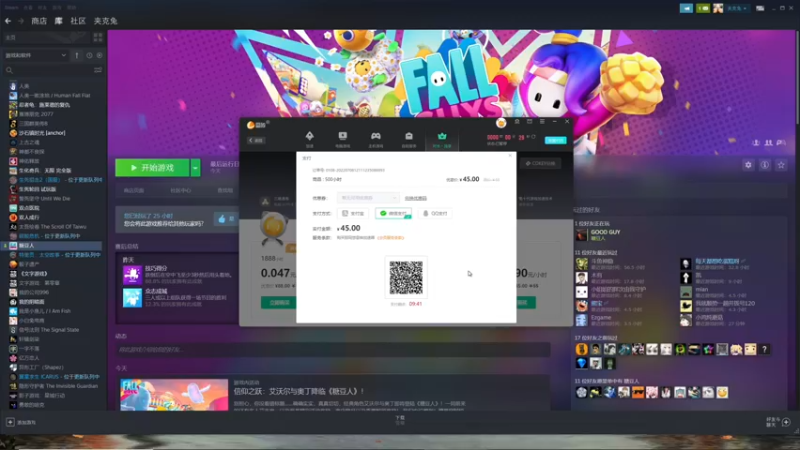Open the 夹克兔 profile menu
Screen dimensions: 800x450
coord(105,21)
